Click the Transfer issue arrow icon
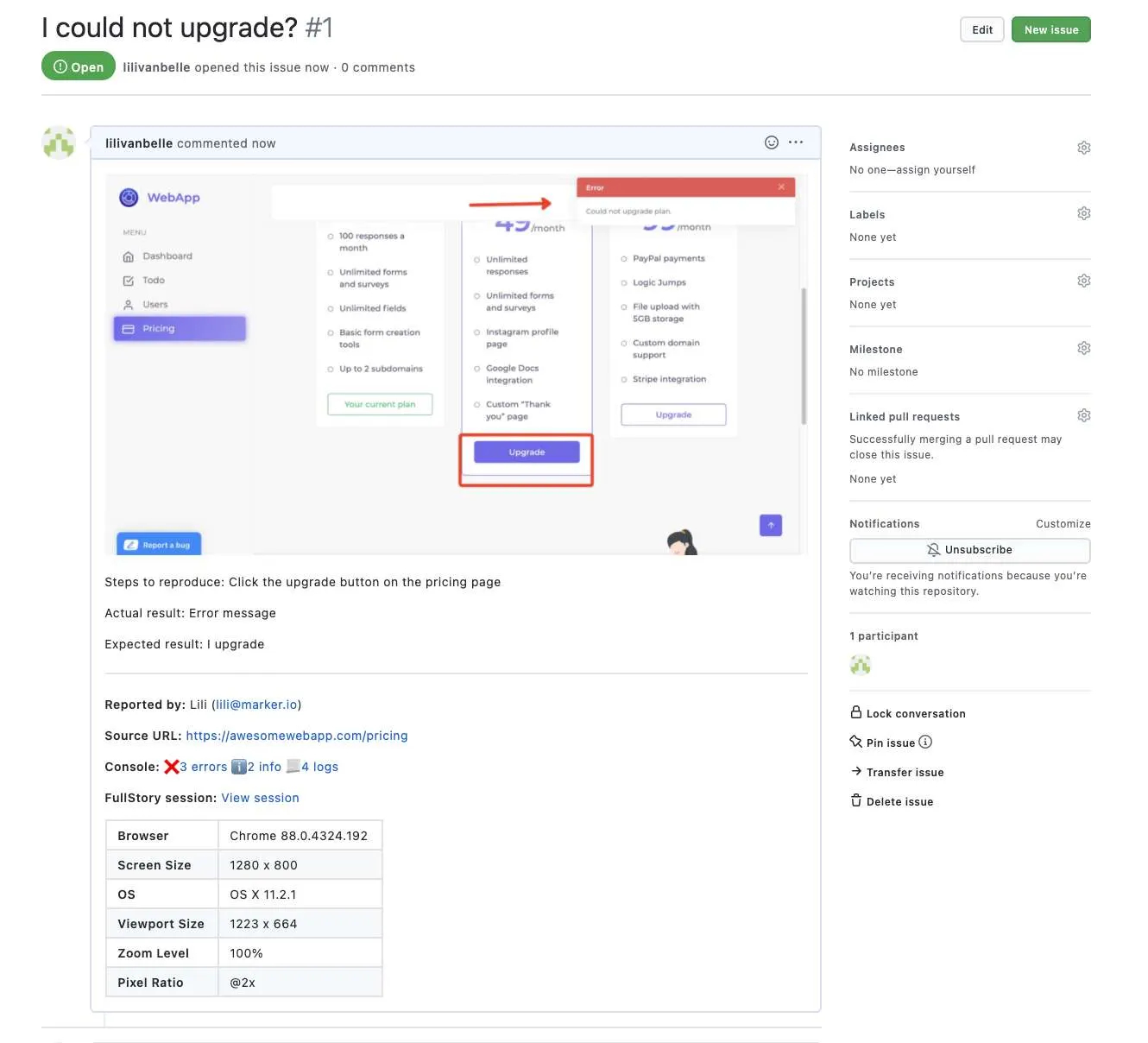 [855, 771]
